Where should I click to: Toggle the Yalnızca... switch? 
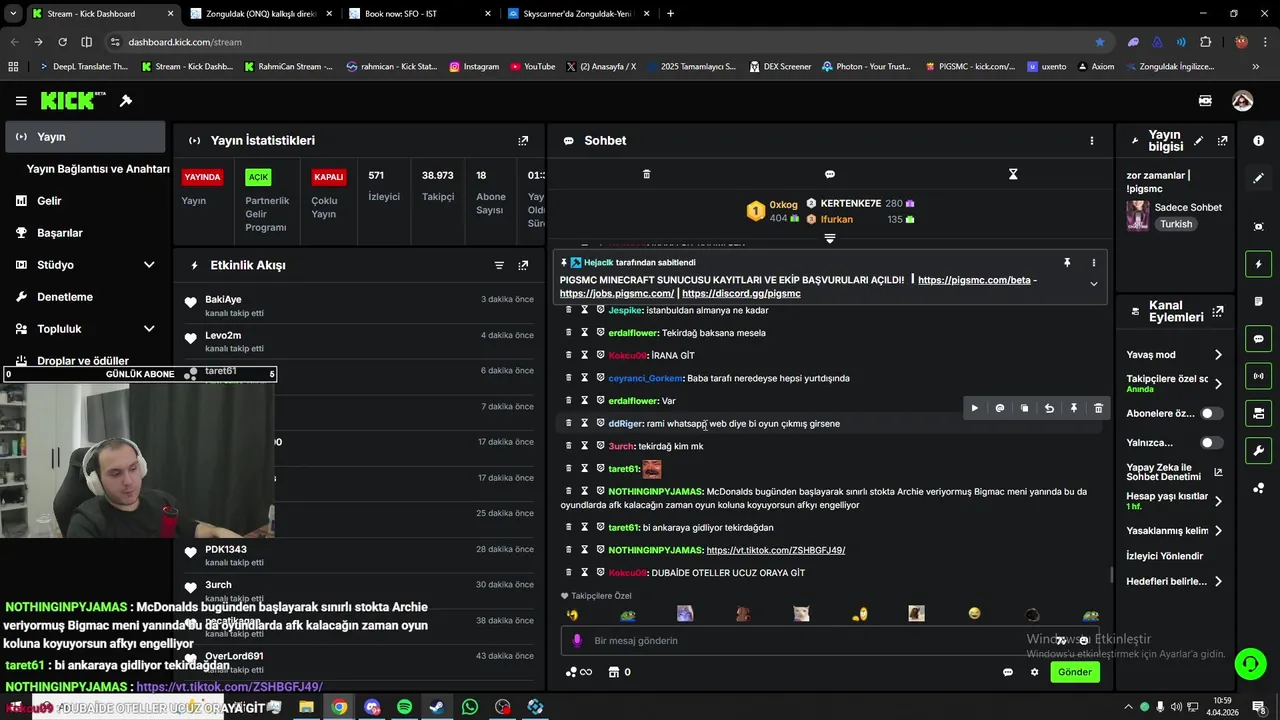click(x=1211, y=442)
